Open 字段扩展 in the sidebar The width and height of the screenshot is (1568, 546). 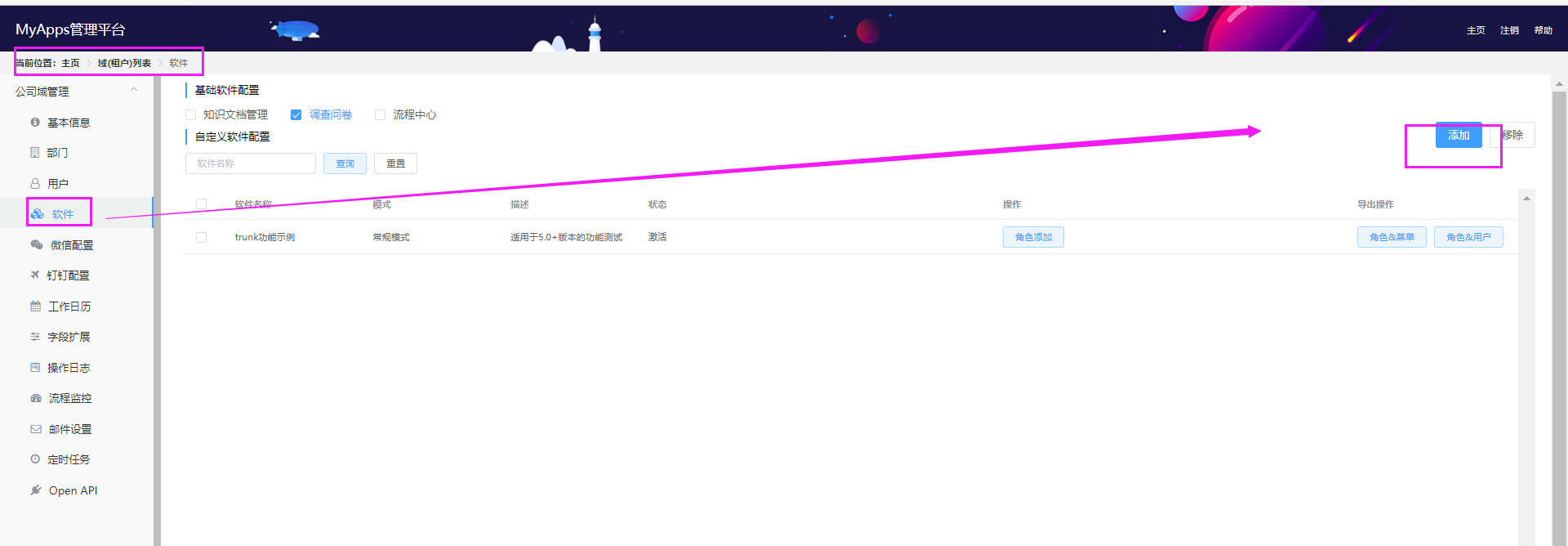point(69,337)
